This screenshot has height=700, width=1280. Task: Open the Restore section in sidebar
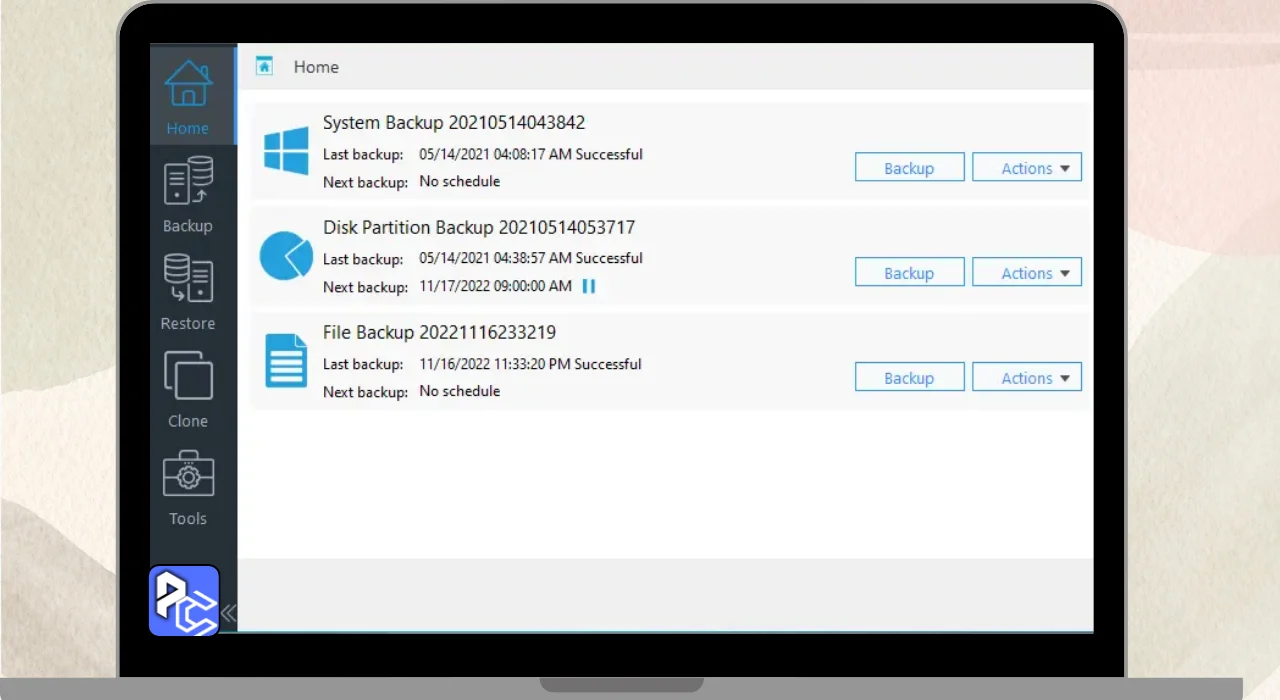188,292
